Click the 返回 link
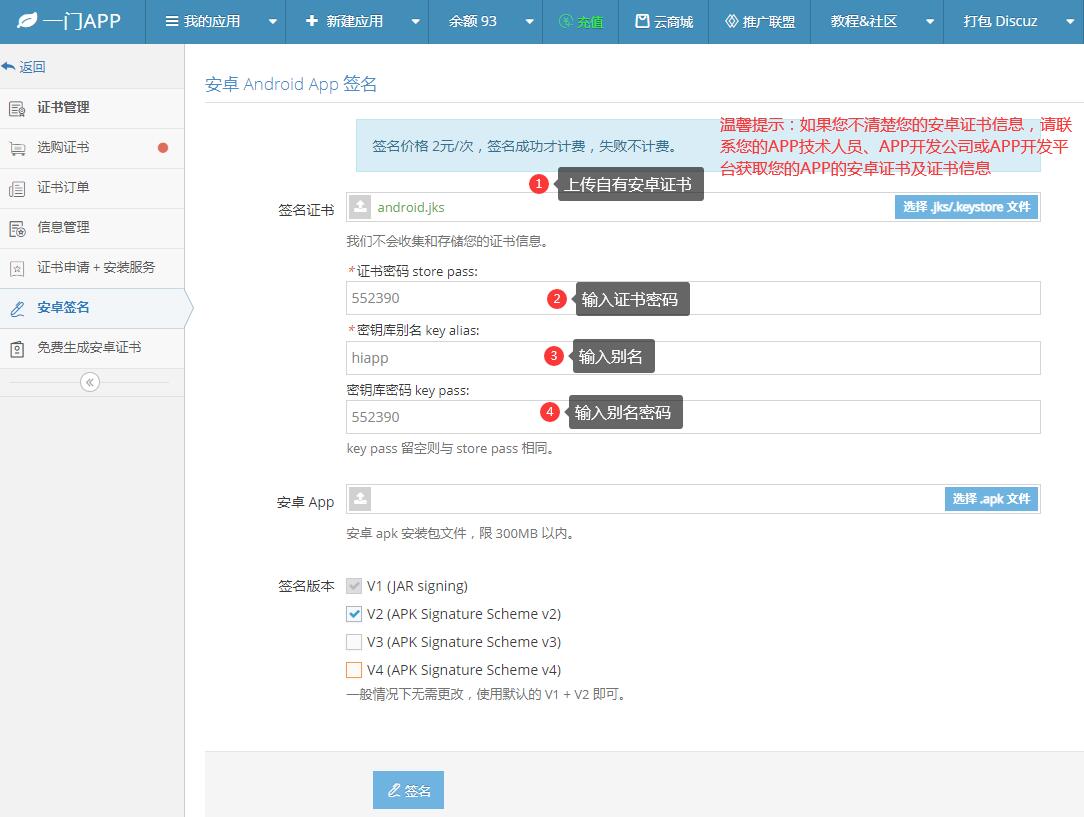Screen dimensions: 1084x817 click(x=32, y=66)
